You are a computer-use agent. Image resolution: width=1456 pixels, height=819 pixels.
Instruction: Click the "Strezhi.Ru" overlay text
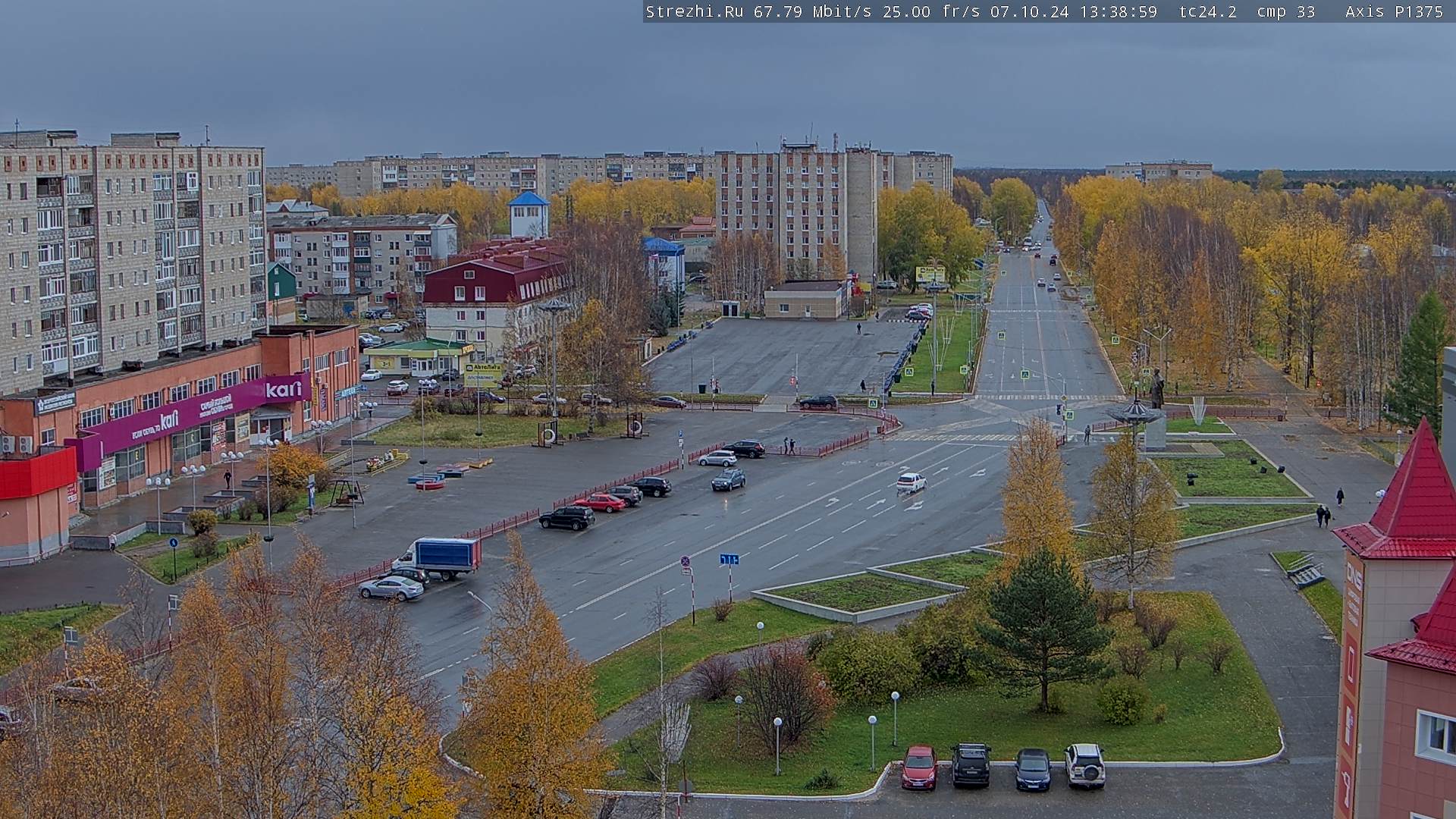(695, 12)
